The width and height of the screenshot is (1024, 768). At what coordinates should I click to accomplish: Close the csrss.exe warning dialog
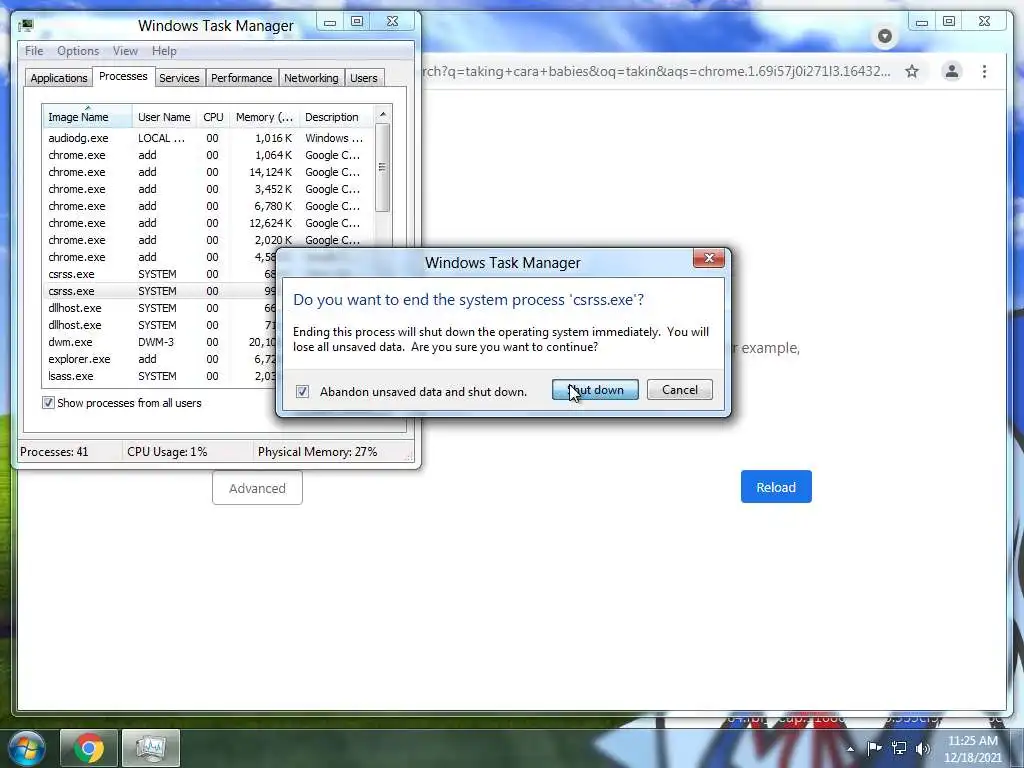pyautogui.click(x=709, y=258)
